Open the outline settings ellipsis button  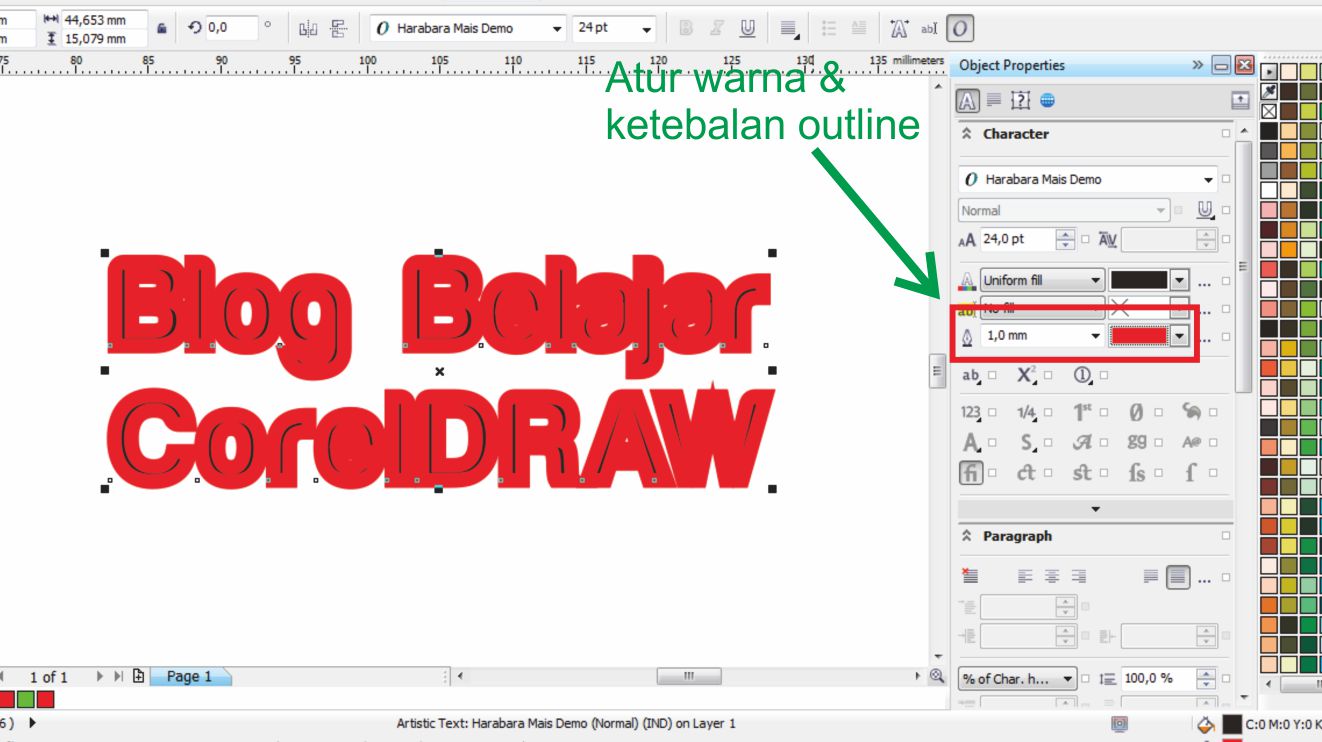coord(1204,338)
